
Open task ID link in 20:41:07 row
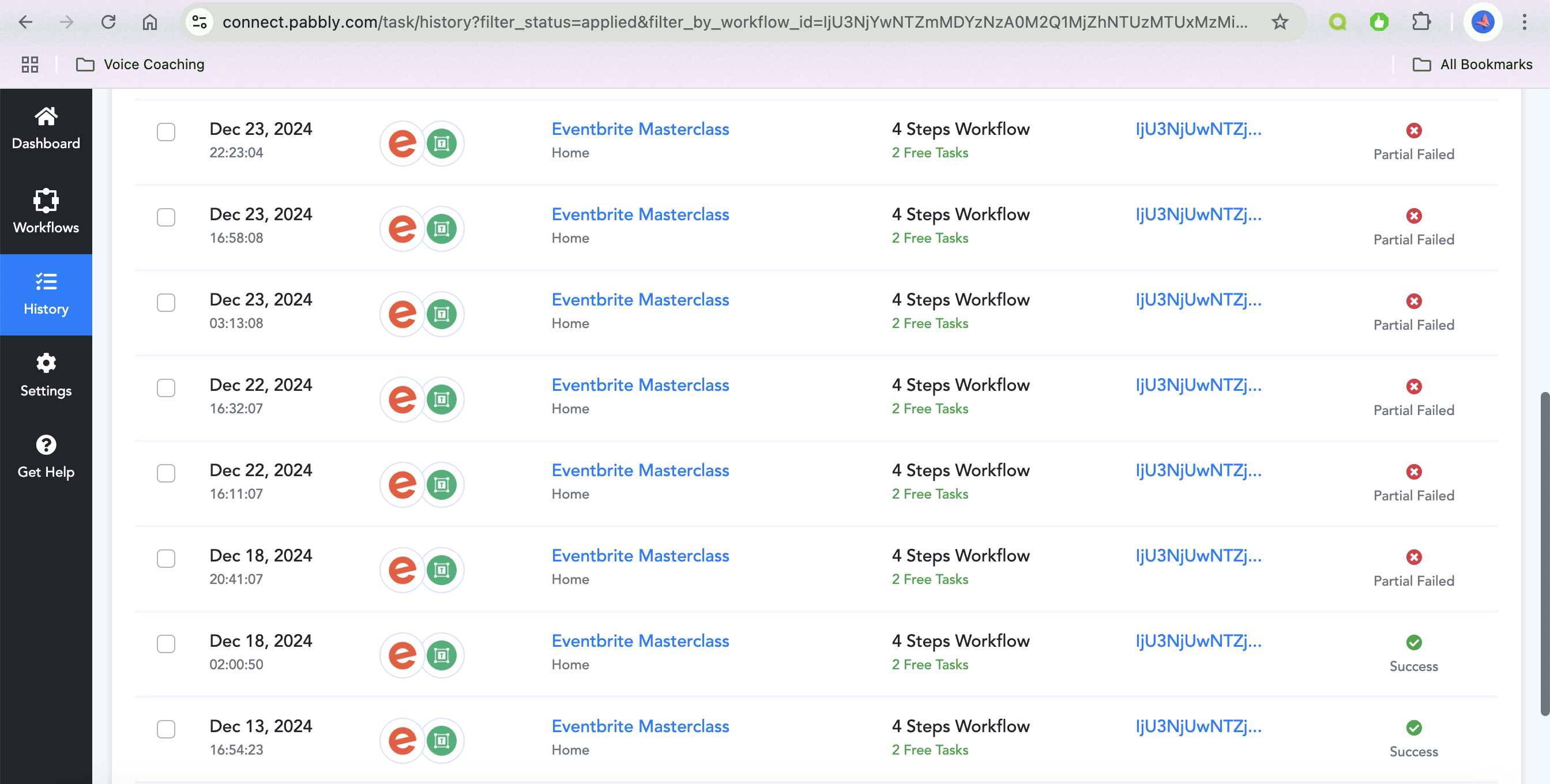[1198, 556]
